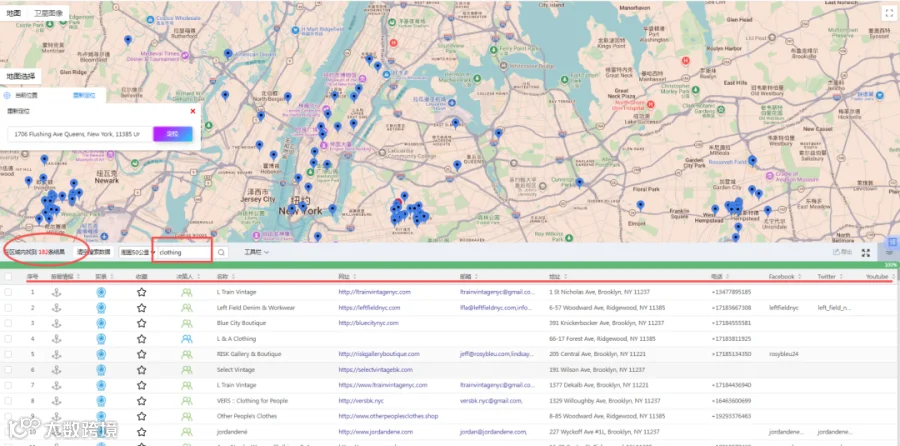
Task: Select the checkbox for RISK Gallery & Boutique row
Action: 8,354
